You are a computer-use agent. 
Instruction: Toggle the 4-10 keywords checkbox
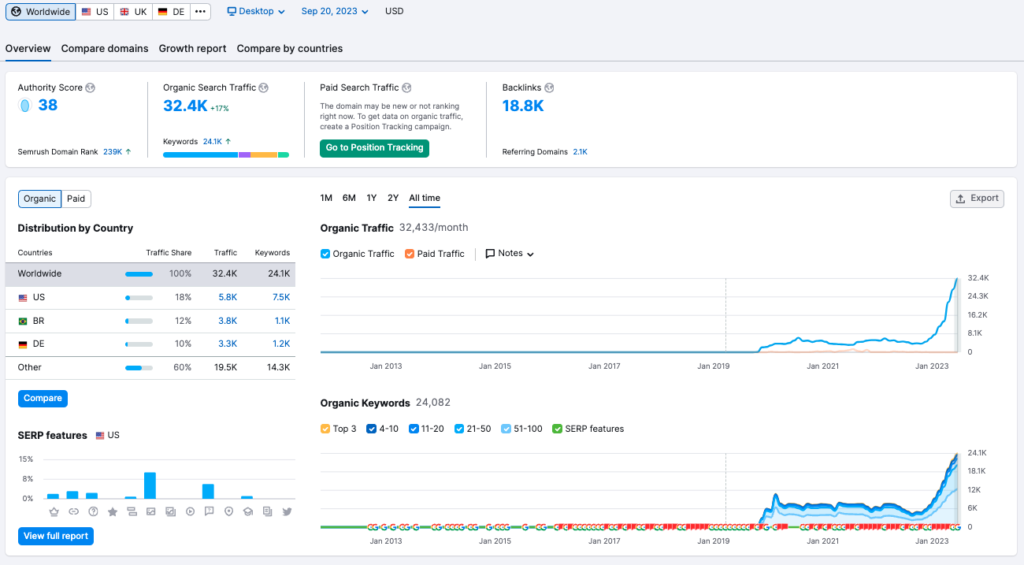(371, 429)
